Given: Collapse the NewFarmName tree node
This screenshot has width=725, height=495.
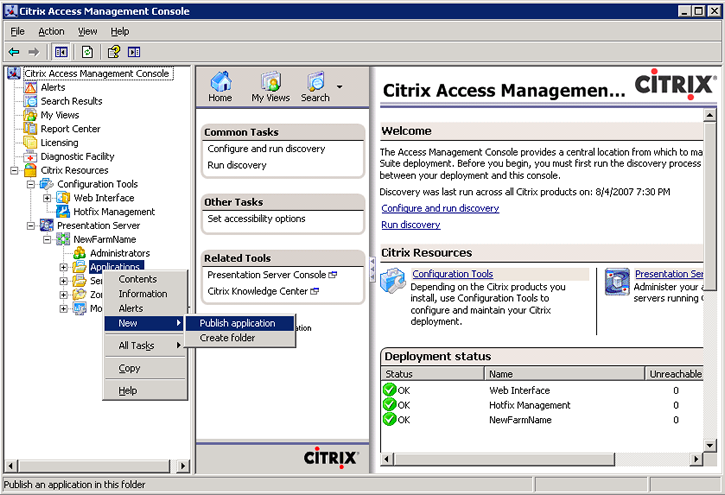Looking at the screenshot, I should (47, 240).
